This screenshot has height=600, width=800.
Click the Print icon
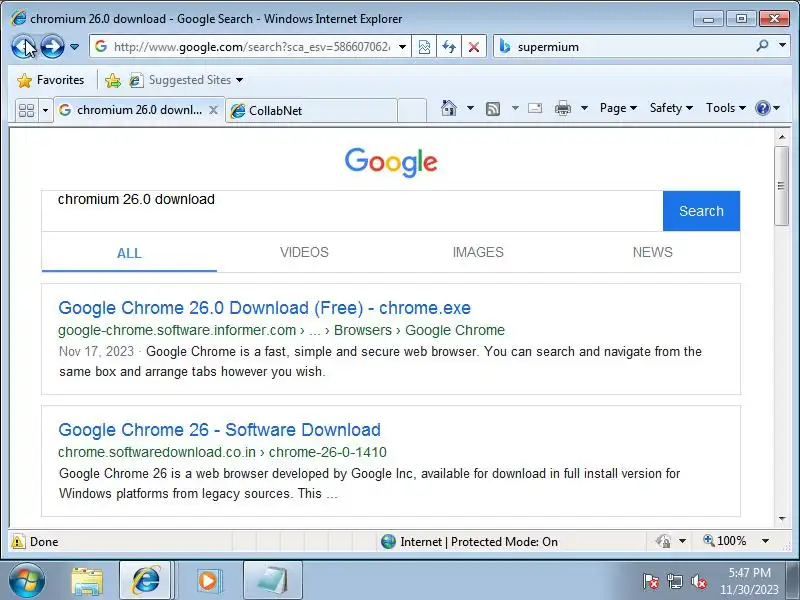coord(563,108)
